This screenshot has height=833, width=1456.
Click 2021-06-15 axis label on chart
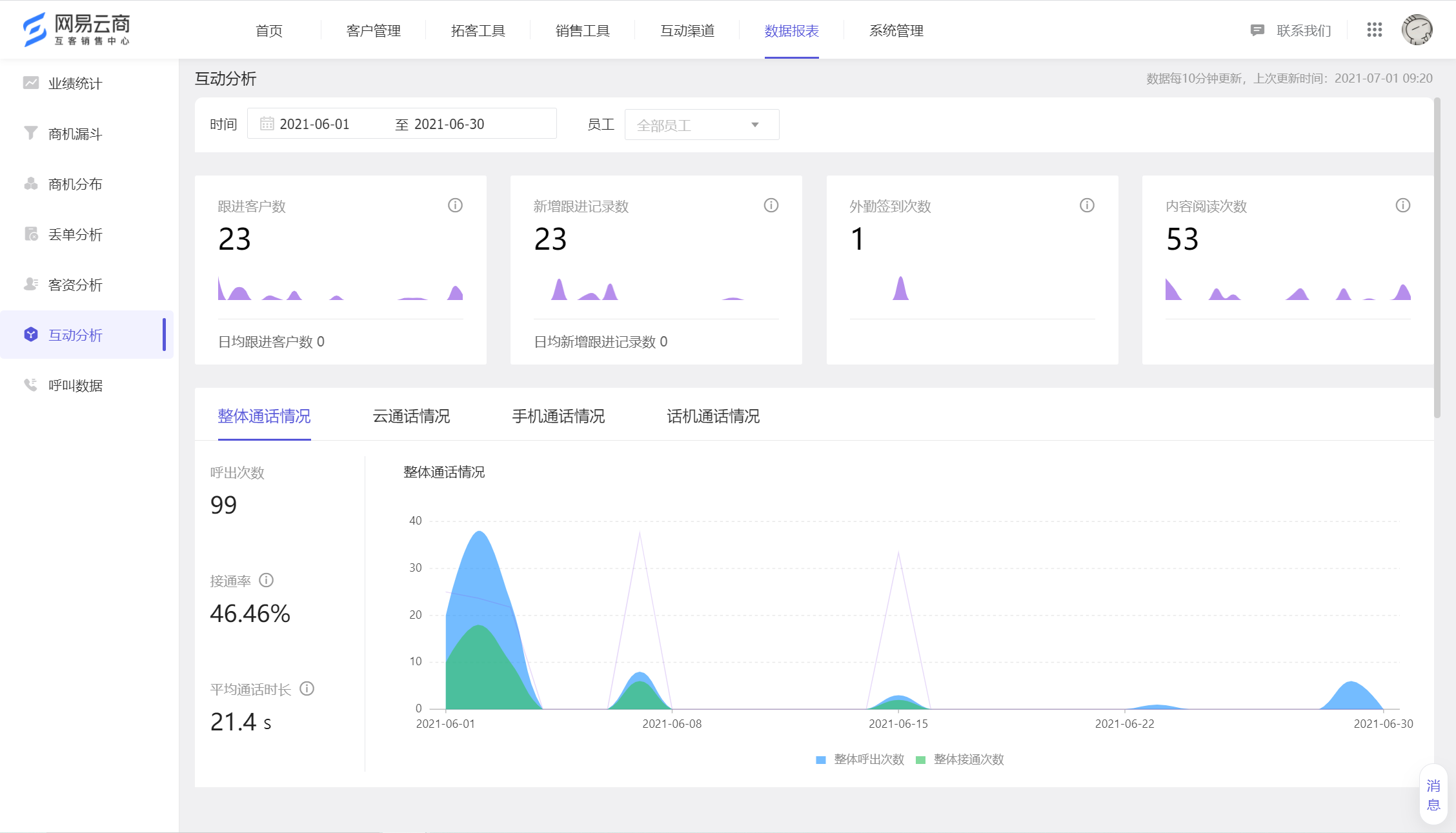898,723
